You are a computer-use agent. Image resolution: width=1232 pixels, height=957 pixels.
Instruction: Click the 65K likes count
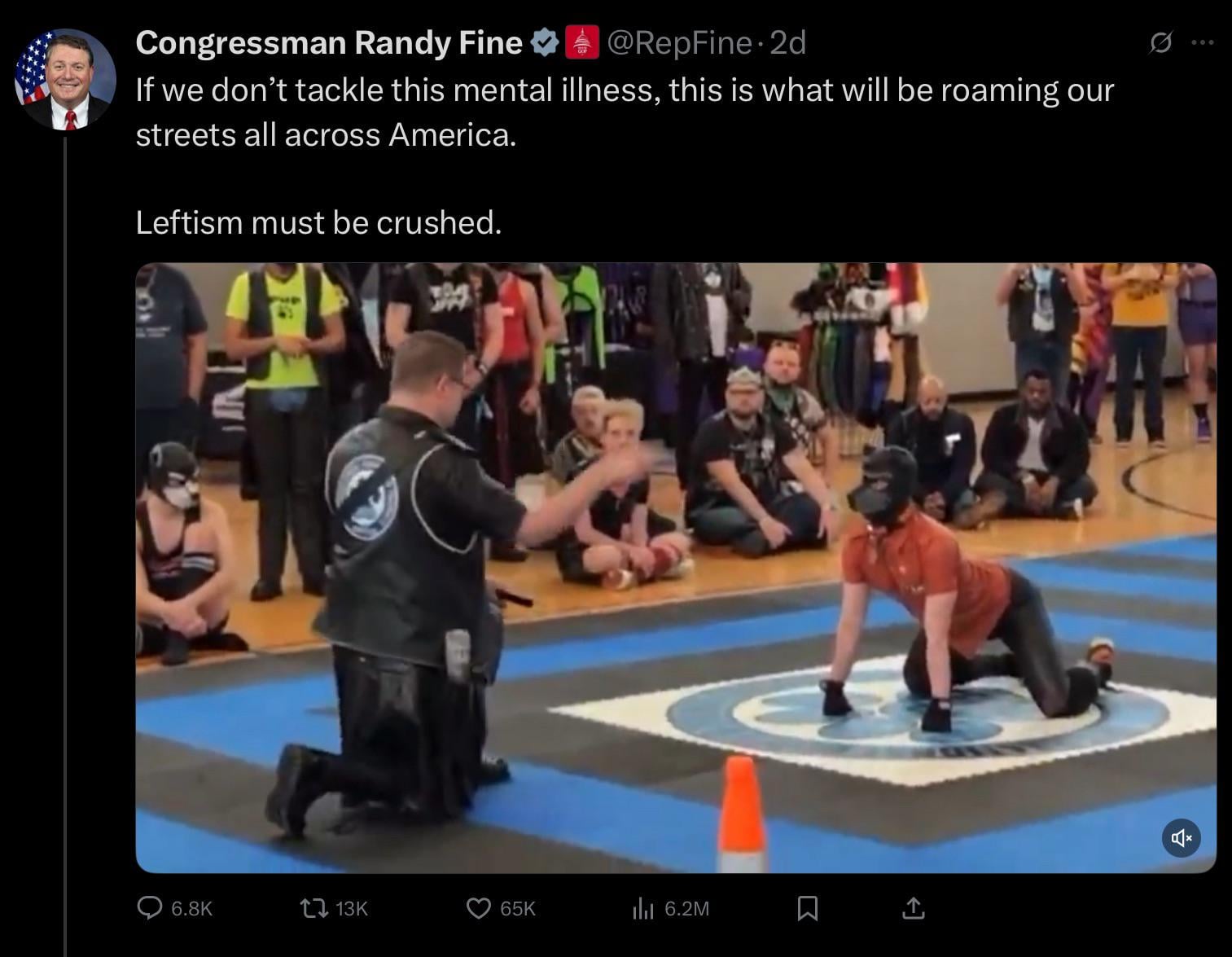(x=518, y=908)
